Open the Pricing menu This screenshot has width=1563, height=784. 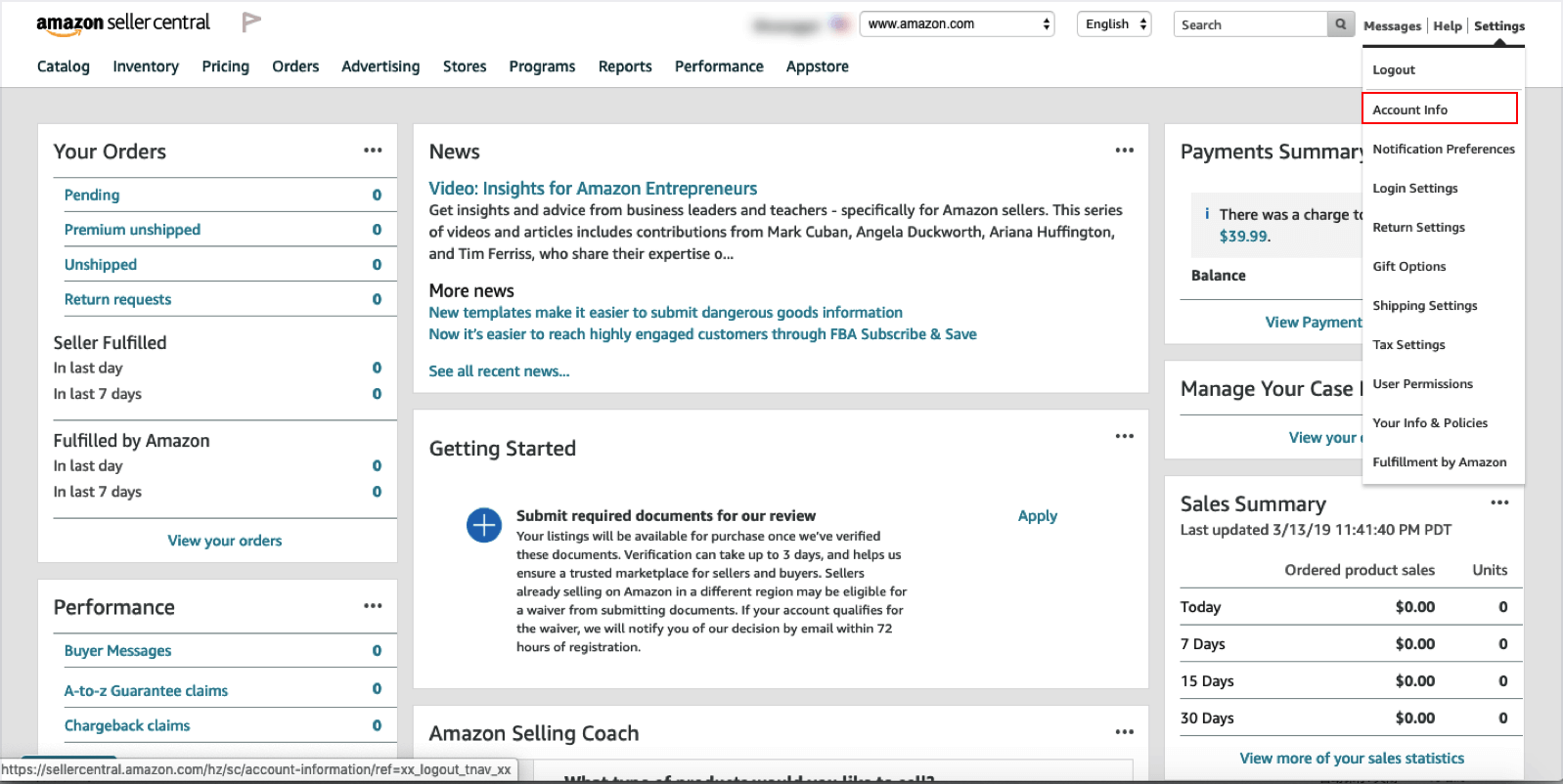[226, 66]
